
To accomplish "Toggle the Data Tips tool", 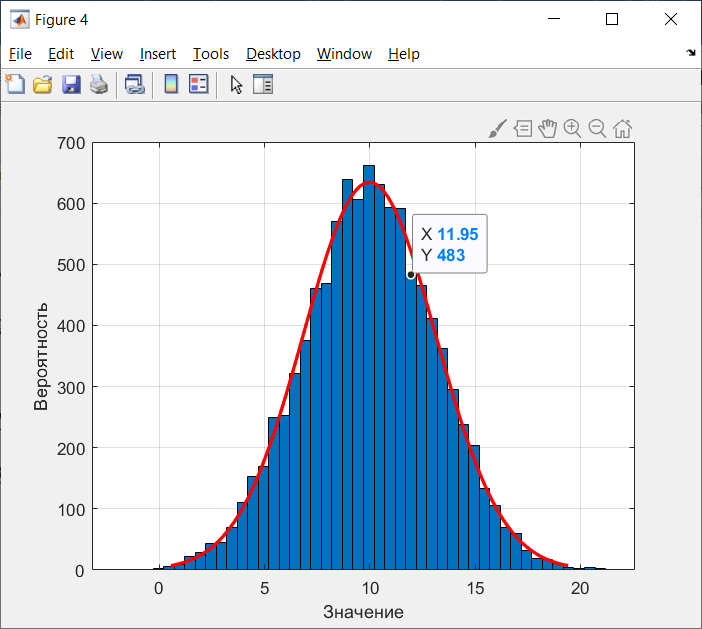I will (523, 129).
